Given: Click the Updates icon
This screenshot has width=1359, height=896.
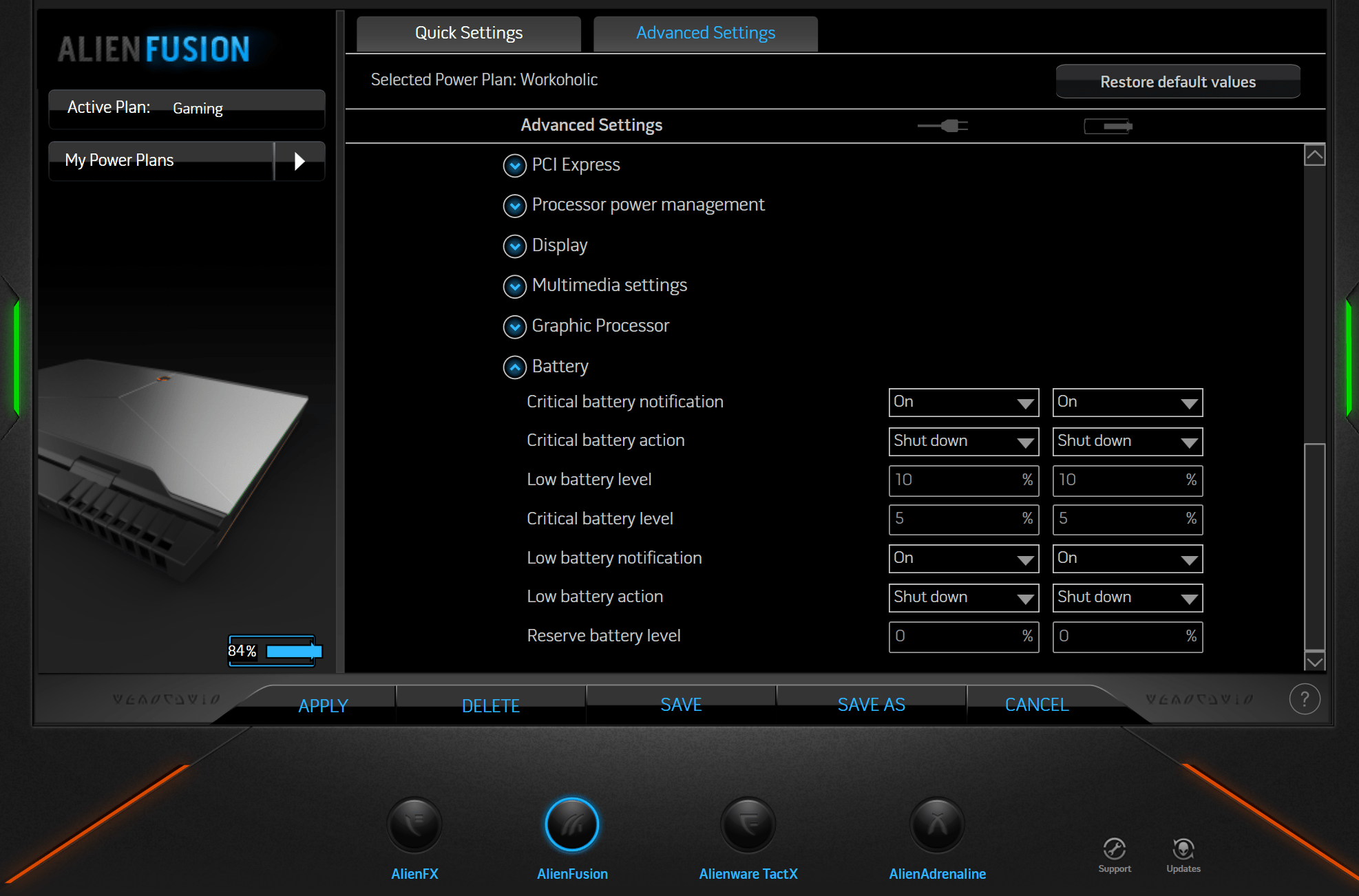Looking at the screenshot, I should 1183,848.
